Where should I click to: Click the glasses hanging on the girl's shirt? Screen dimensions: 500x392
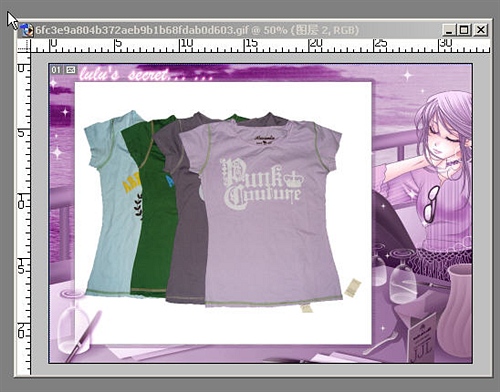point(432,204)
